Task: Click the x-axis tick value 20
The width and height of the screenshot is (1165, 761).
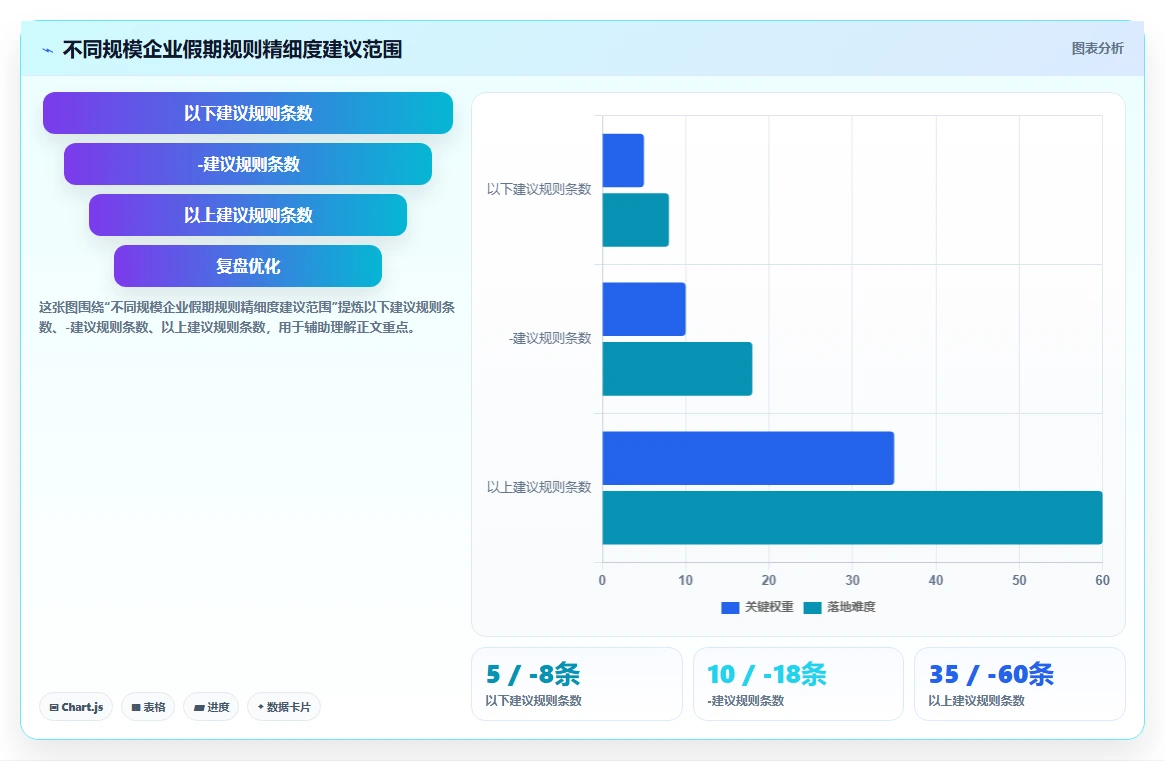Action: click(769, 580)
